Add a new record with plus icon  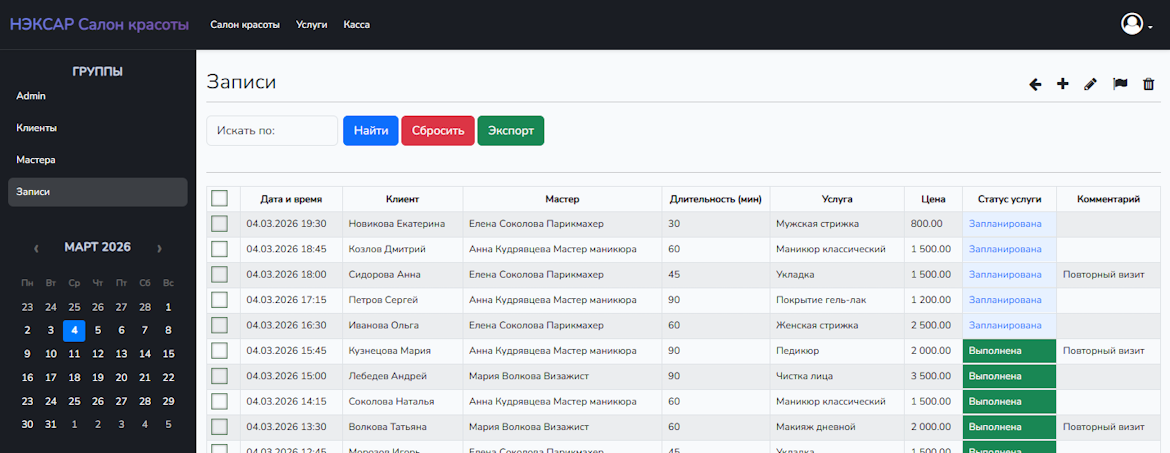[1063, 85]
